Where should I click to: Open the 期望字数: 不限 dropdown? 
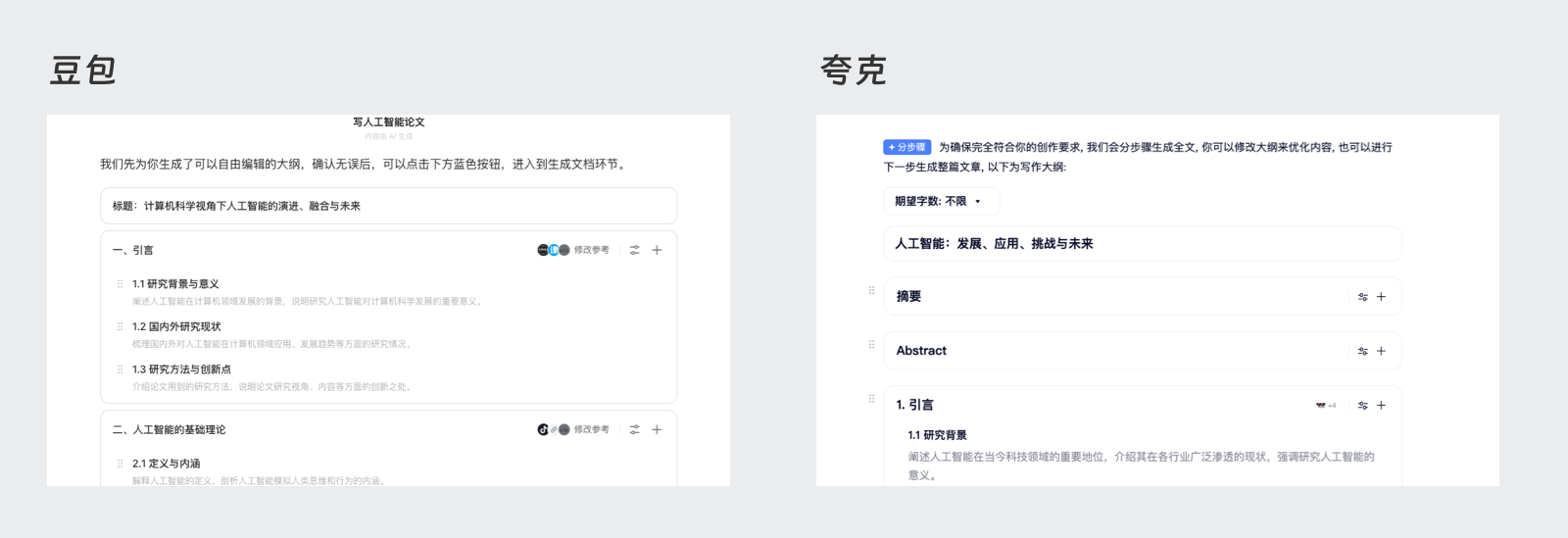941,201
